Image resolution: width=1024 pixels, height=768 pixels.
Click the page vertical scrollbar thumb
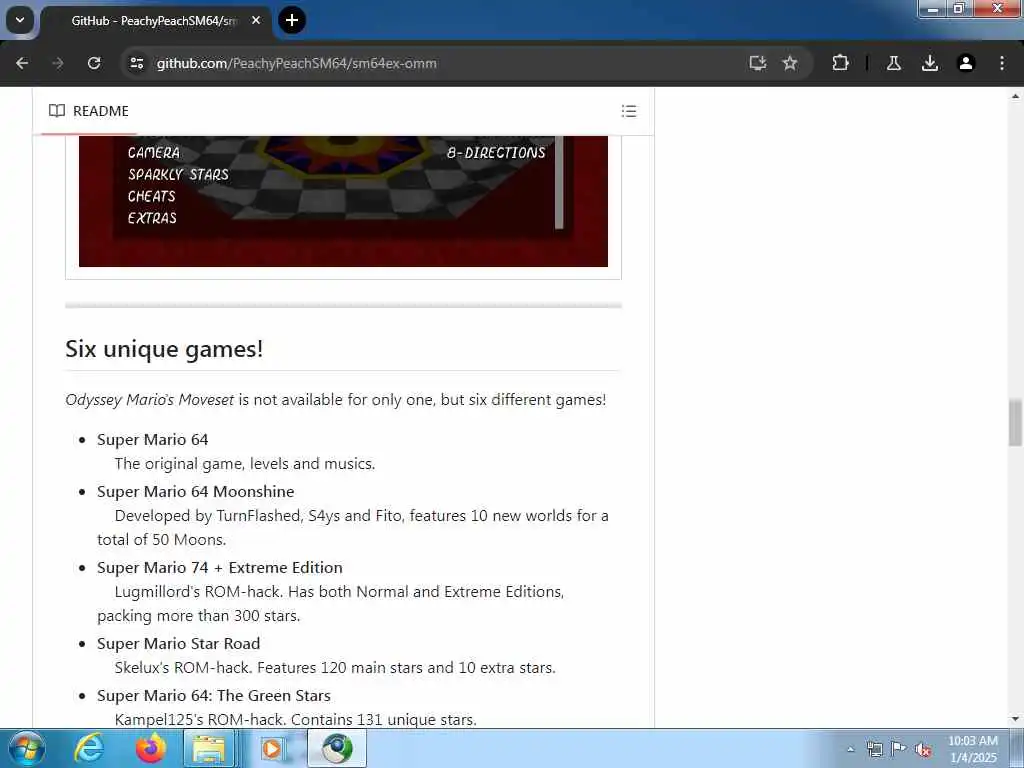[1015, 423]
